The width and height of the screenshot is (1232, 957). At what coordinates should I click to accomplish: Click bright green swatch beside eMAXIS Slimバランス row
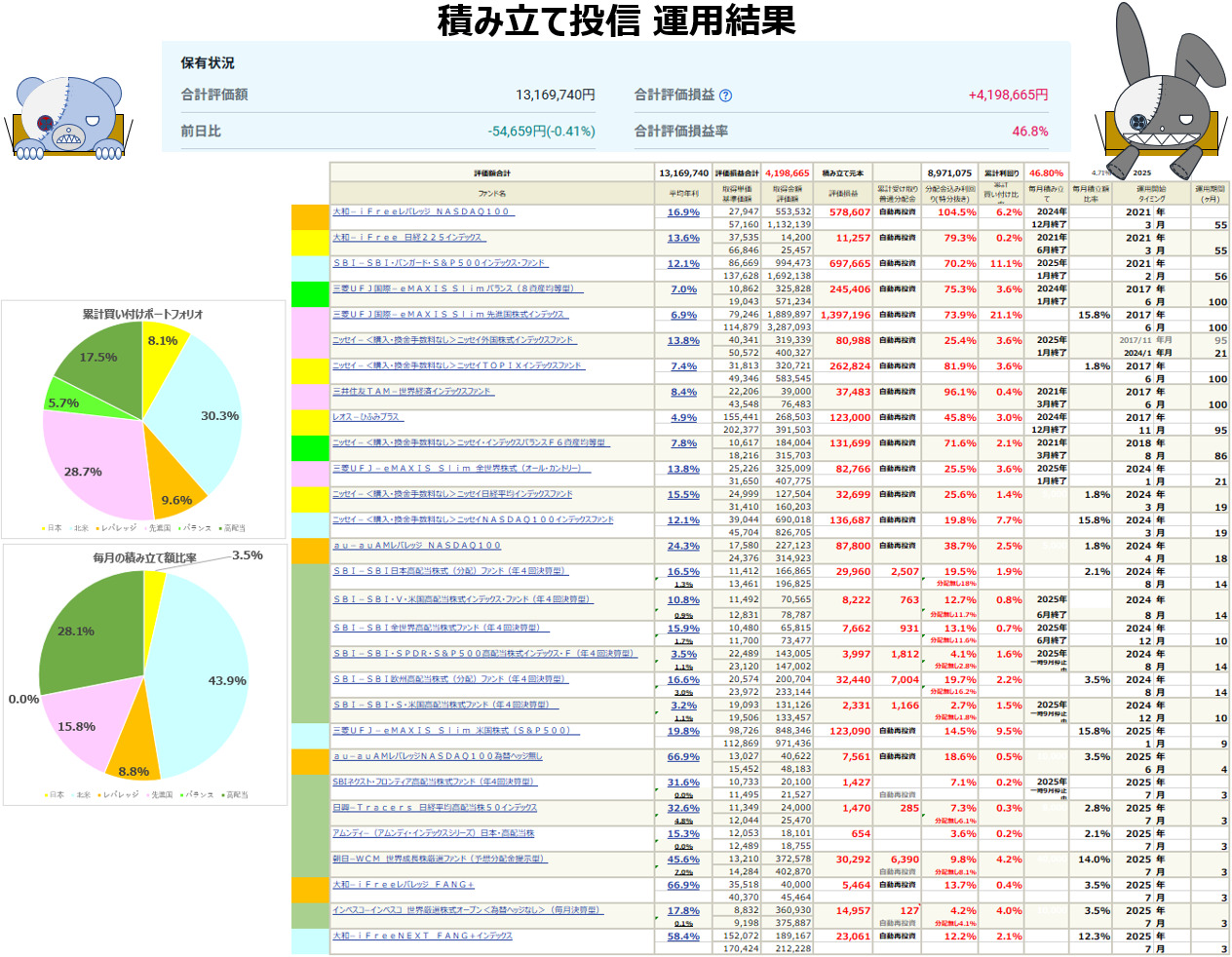[310, 294]
